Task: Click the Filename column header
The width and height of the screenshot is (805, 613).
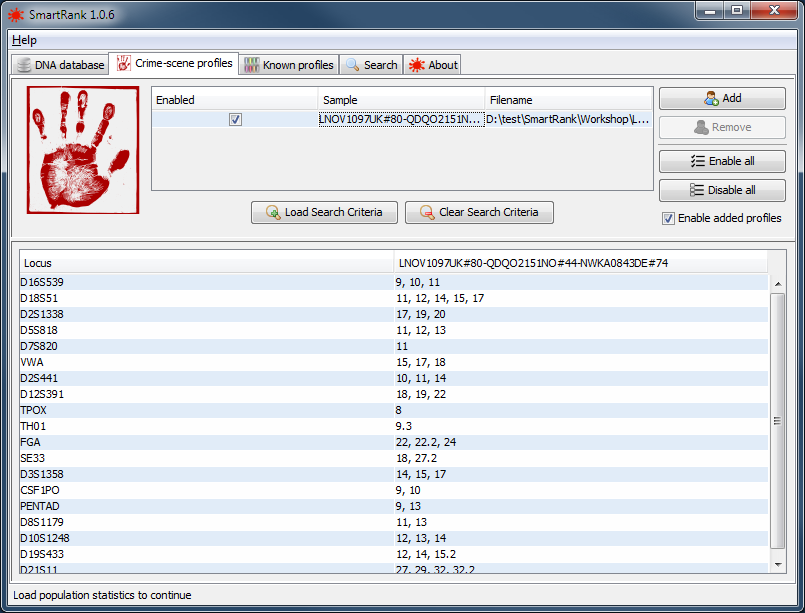Action: tap(510, 99)
